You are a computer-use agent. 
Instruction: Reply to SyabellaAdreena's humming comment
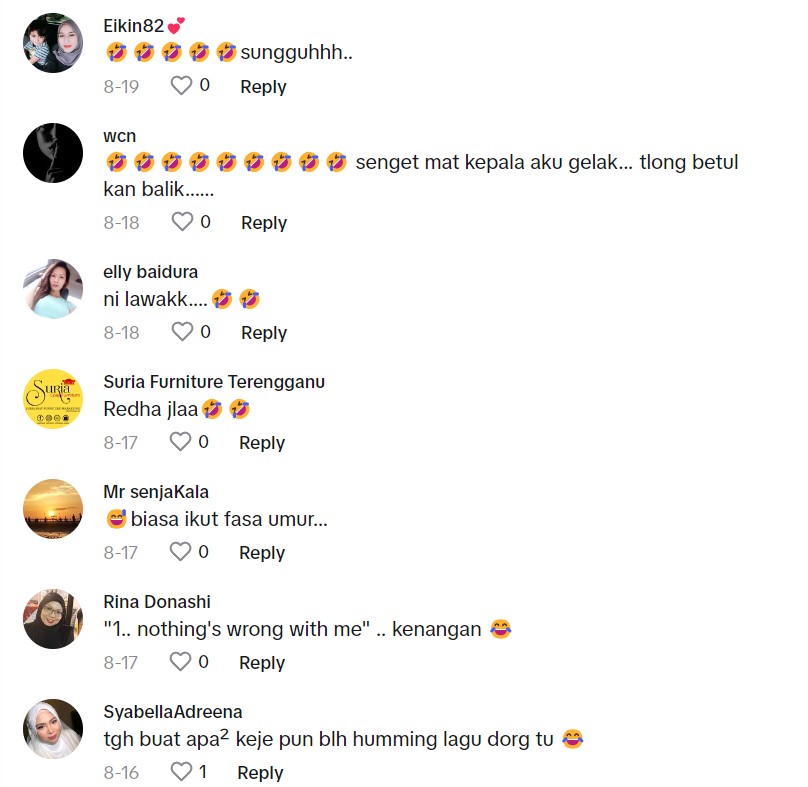pyautogui.click(x=260, y=773)
